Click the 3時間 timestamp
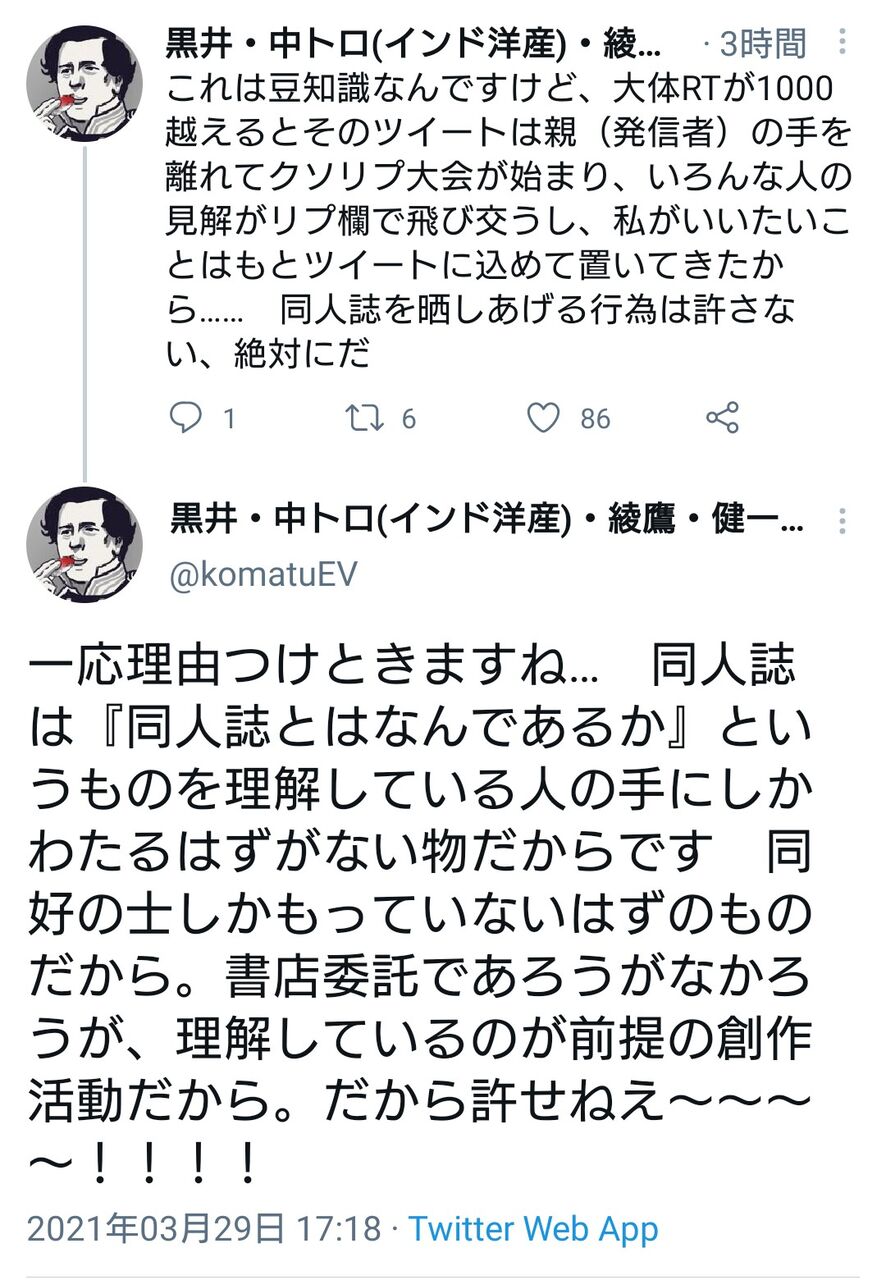Screen dimensions: 886x1280 [x=766, y=43]
